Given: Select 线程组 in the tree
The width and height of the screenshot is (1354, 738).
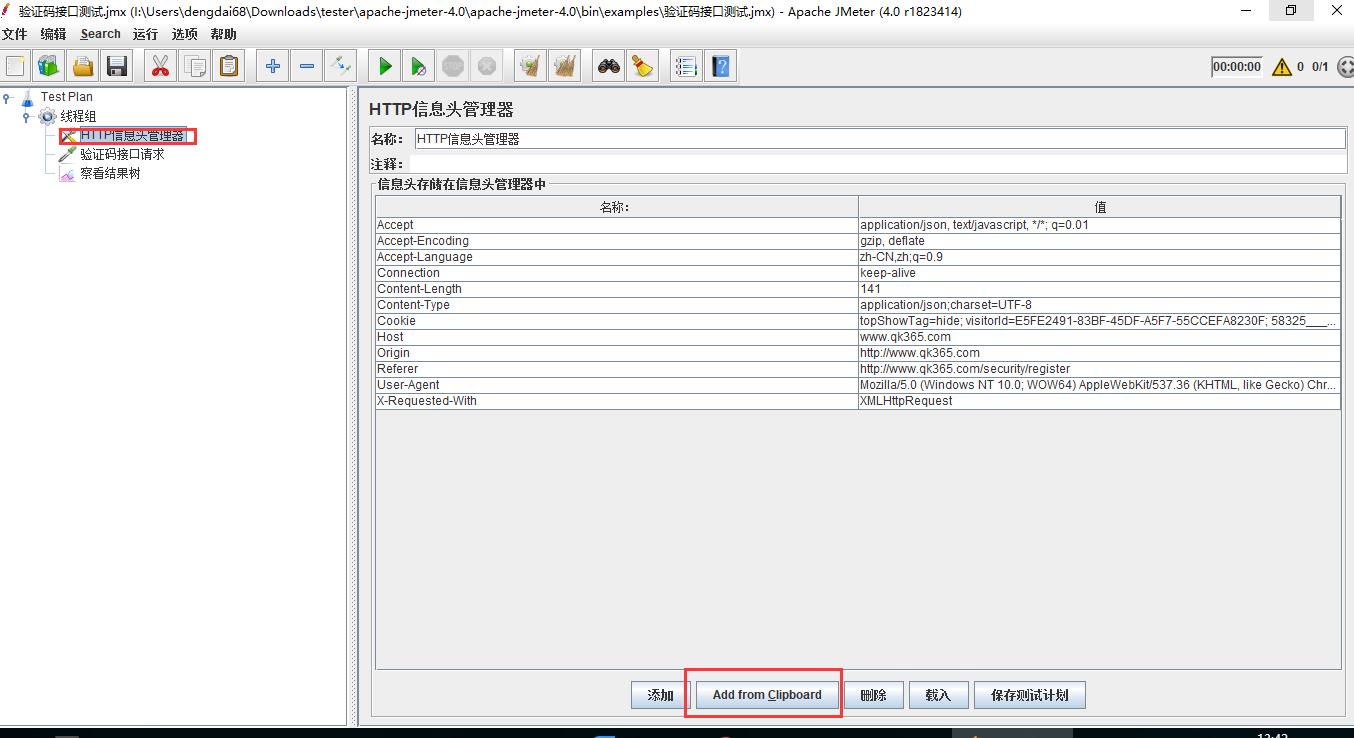Looking at the screenshot, I should [x=78, y=116].
